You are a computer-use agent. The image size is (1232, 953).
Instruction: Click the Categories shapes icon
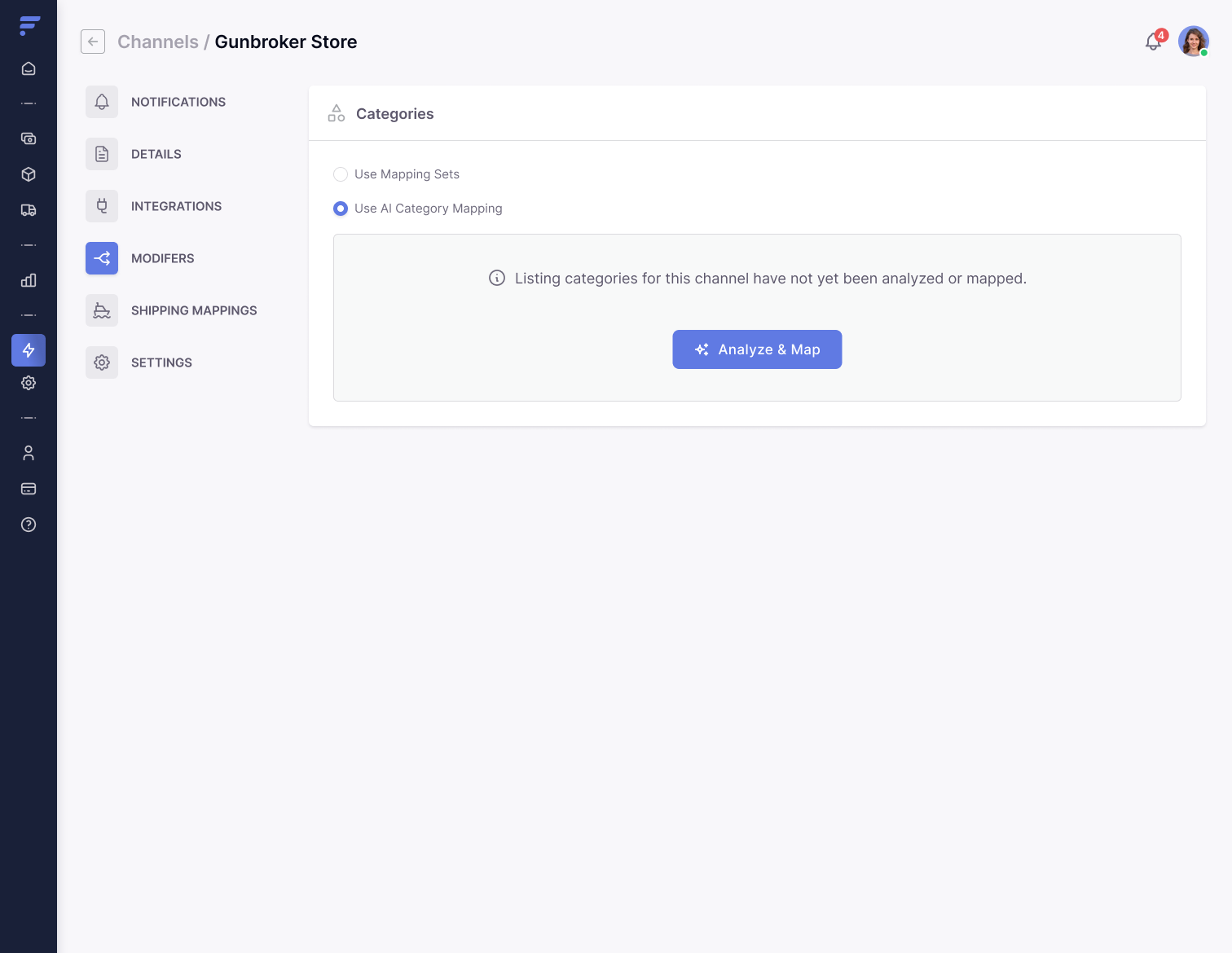pos(337,113)
